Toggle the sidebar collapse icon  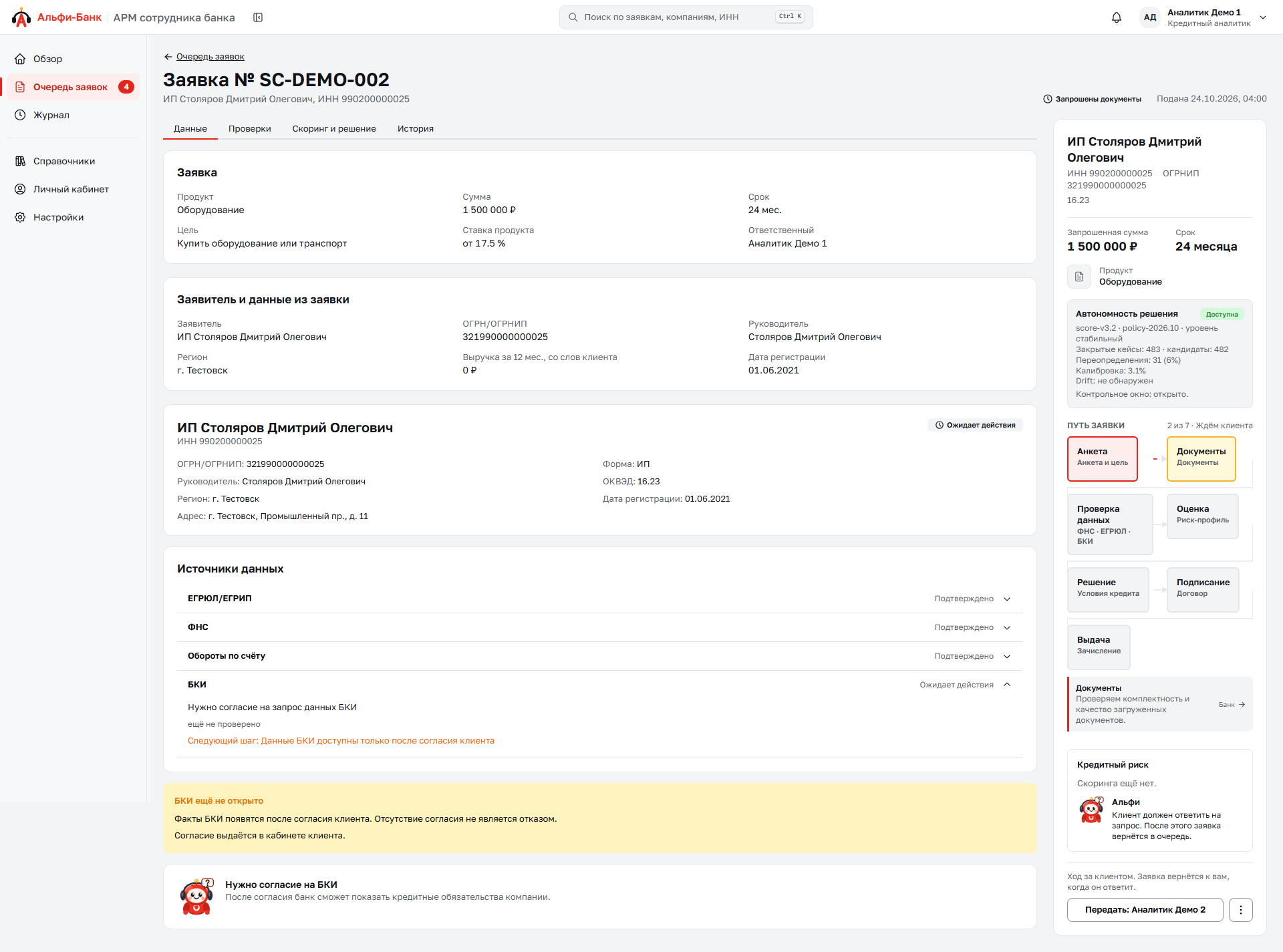pyautogui.click(x=258, y=17)
